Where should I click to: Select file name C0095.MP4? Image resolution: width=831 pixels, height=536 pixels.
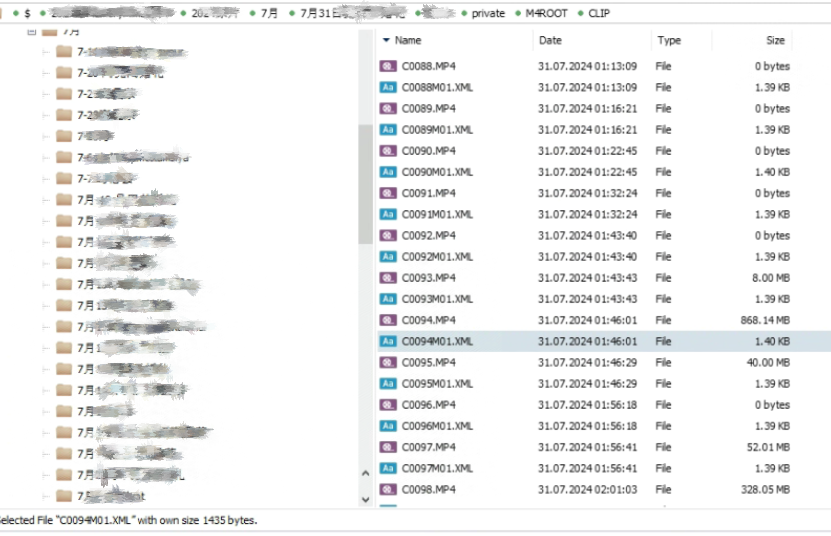[x=428, y=363]
